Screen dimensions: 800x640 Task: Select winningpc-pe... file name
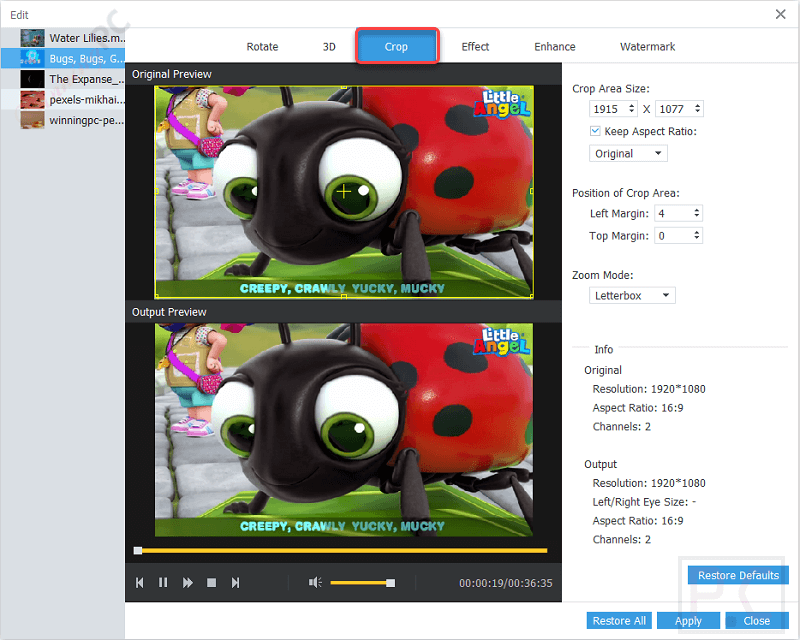pyautogui.click(x=87, y=121)
